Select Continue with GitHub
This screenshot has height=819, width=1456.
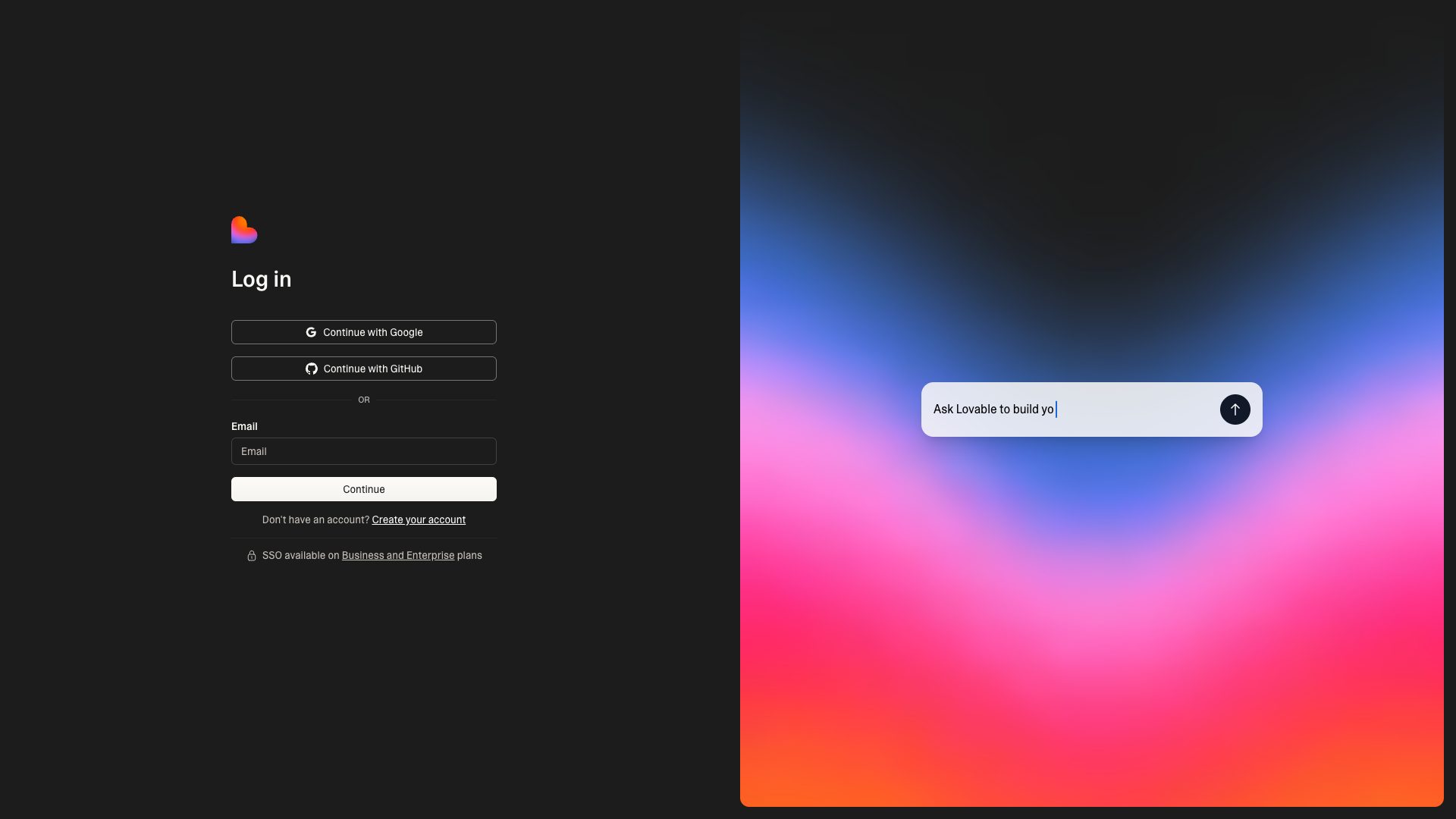pyautogui.click(x=364, y=369)
